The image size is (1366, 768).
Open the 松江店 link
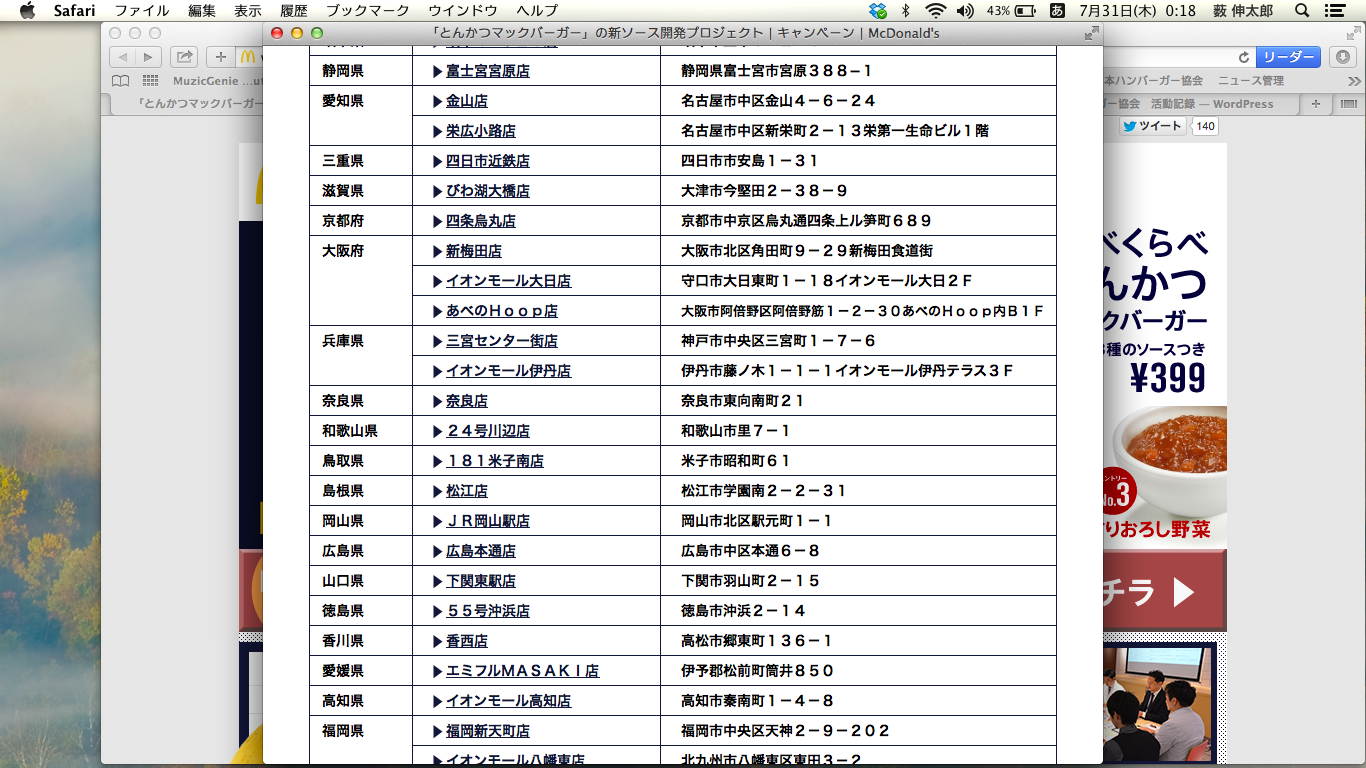pyautogui.click(x=467, y=491)
